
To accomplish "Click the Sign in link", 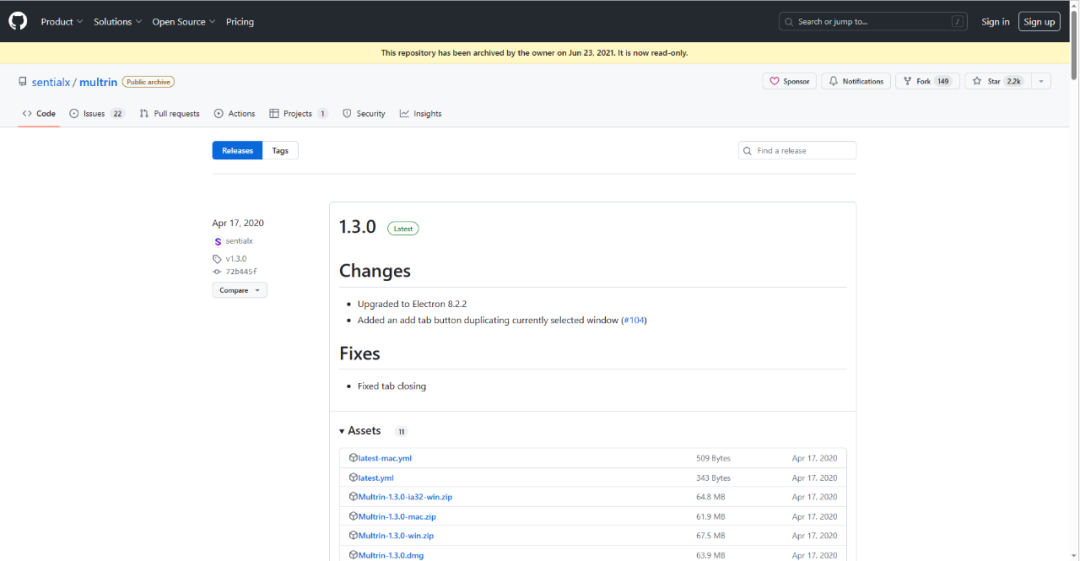I will [x=995, y=21].
